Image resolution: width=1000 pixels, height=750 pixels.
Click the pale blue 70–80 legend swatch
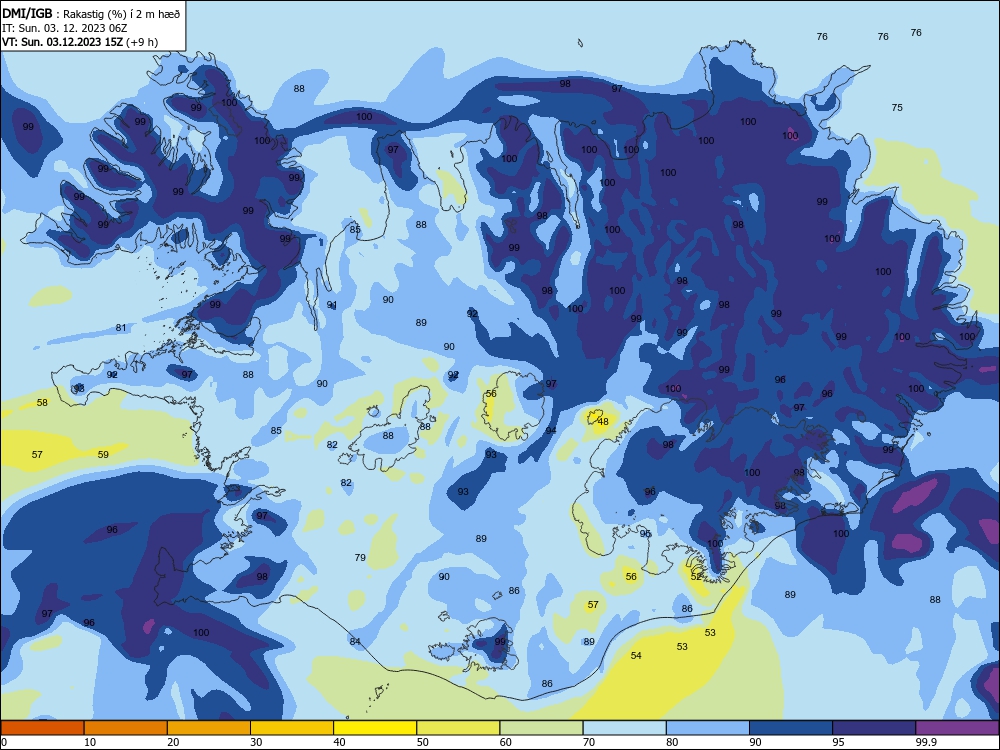coord(624,728)
